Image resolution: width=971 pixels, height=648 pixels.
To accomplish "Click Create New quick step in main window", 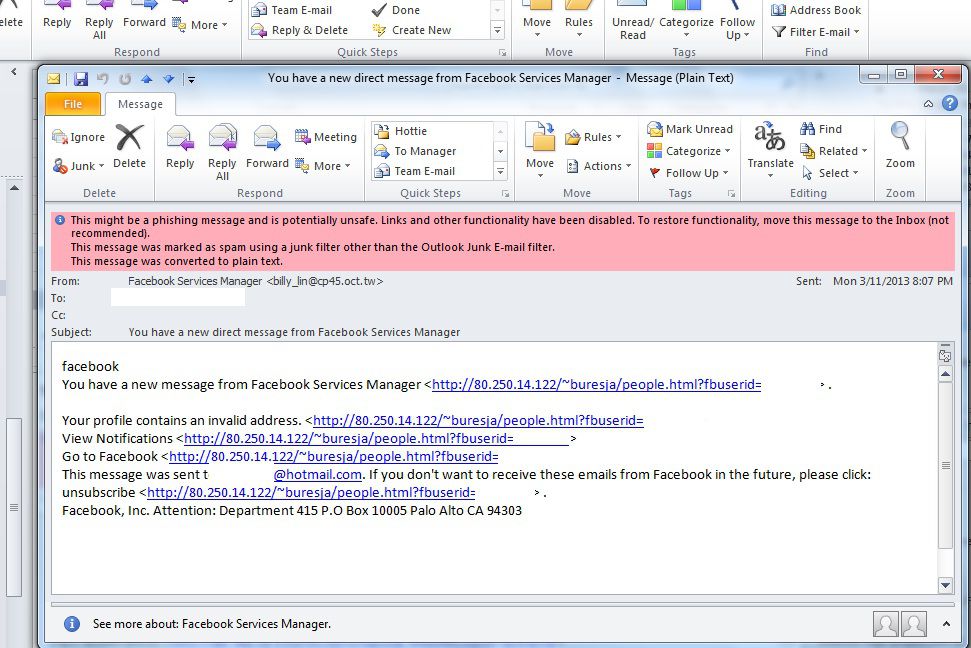I will 412,30.
